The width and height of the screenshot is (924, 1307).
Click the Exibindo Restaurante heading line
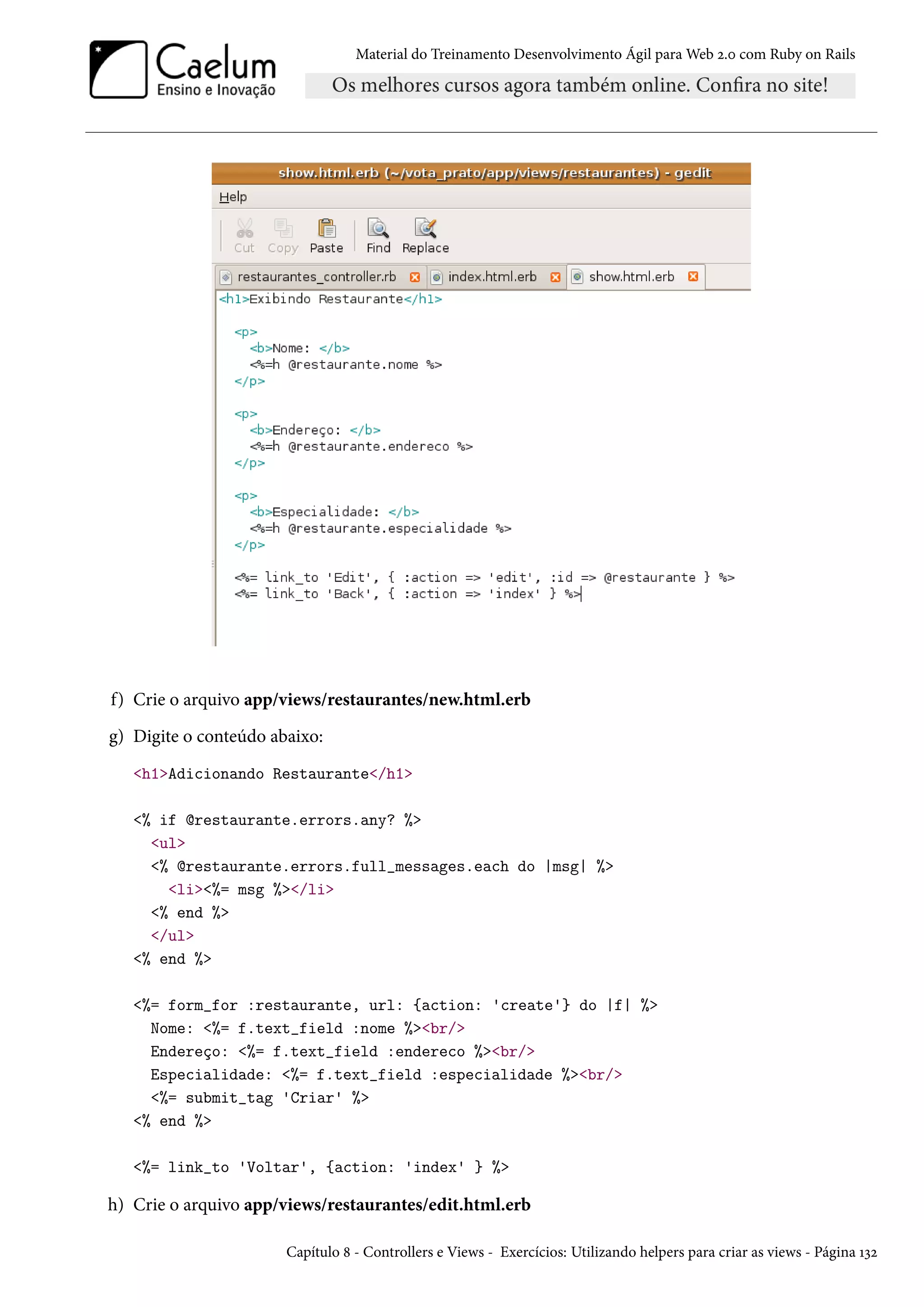click(x=330, y=299)
